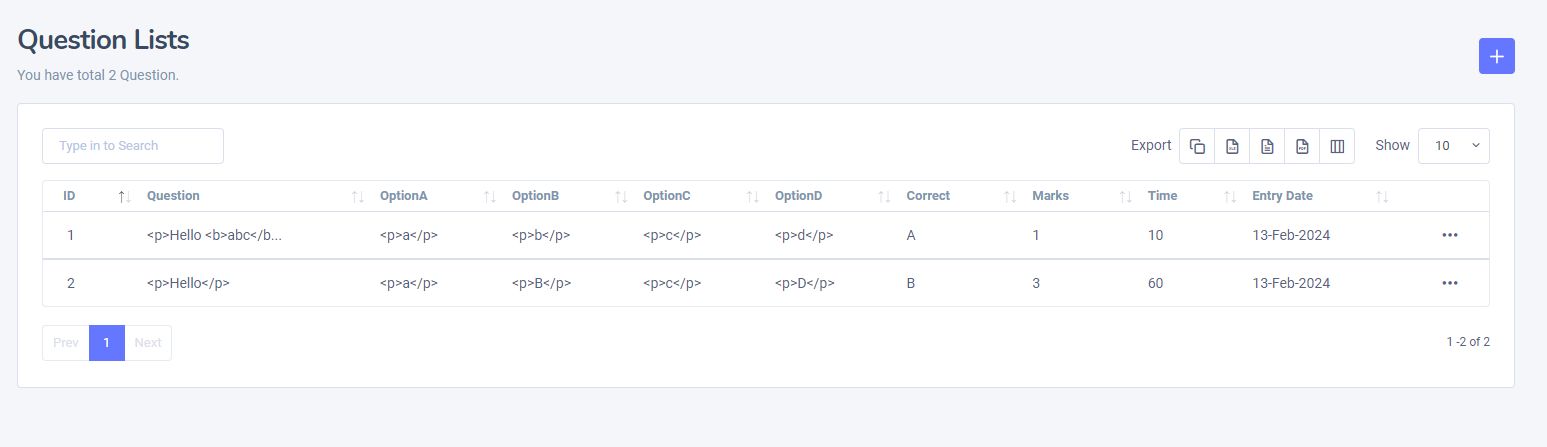This screenshot has width=1547, height=447.
Task: Open the three-dot actions menu for question 2
Action: (x=1450, y=283)
